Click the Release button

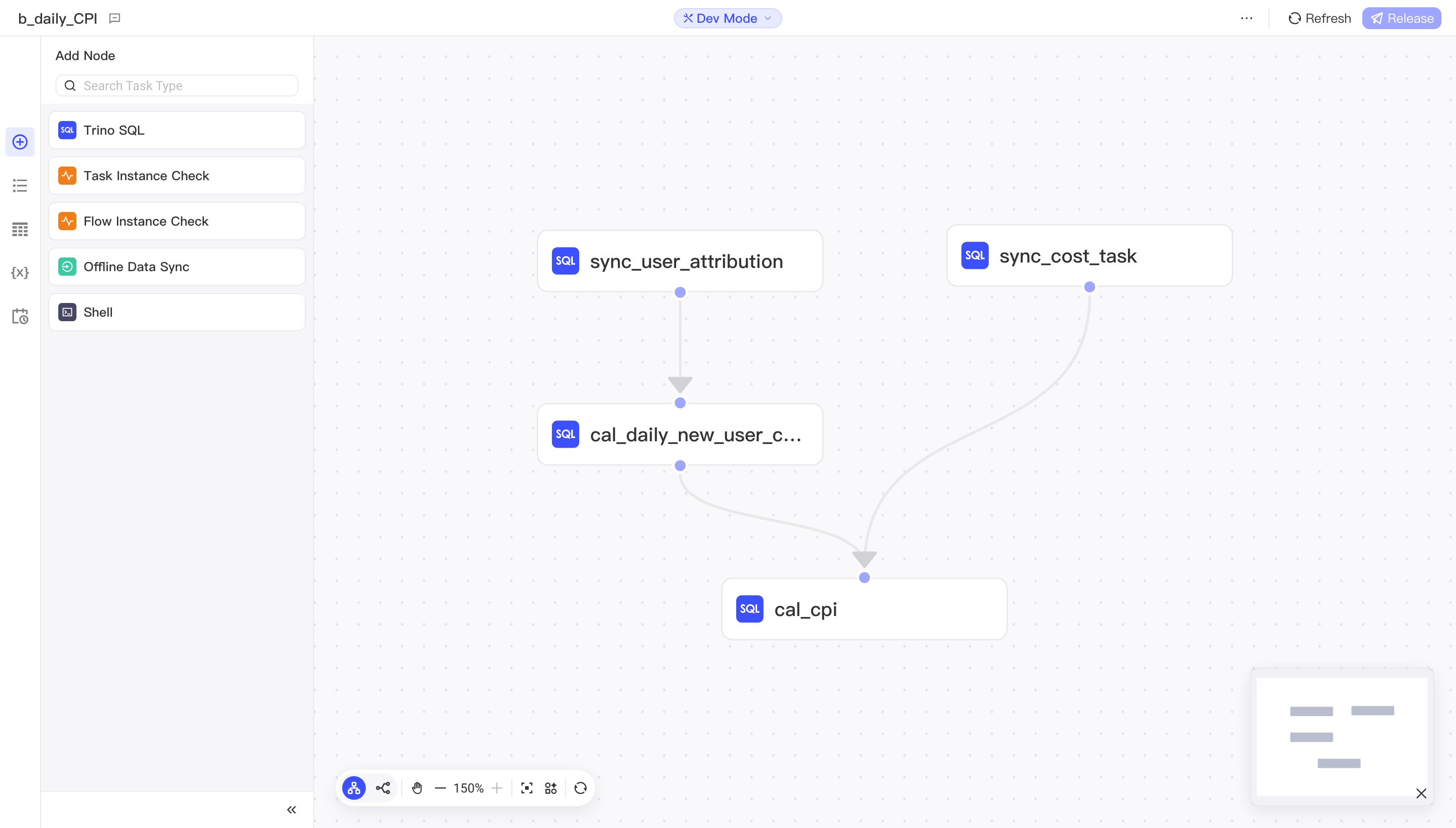click(1401, 18)
